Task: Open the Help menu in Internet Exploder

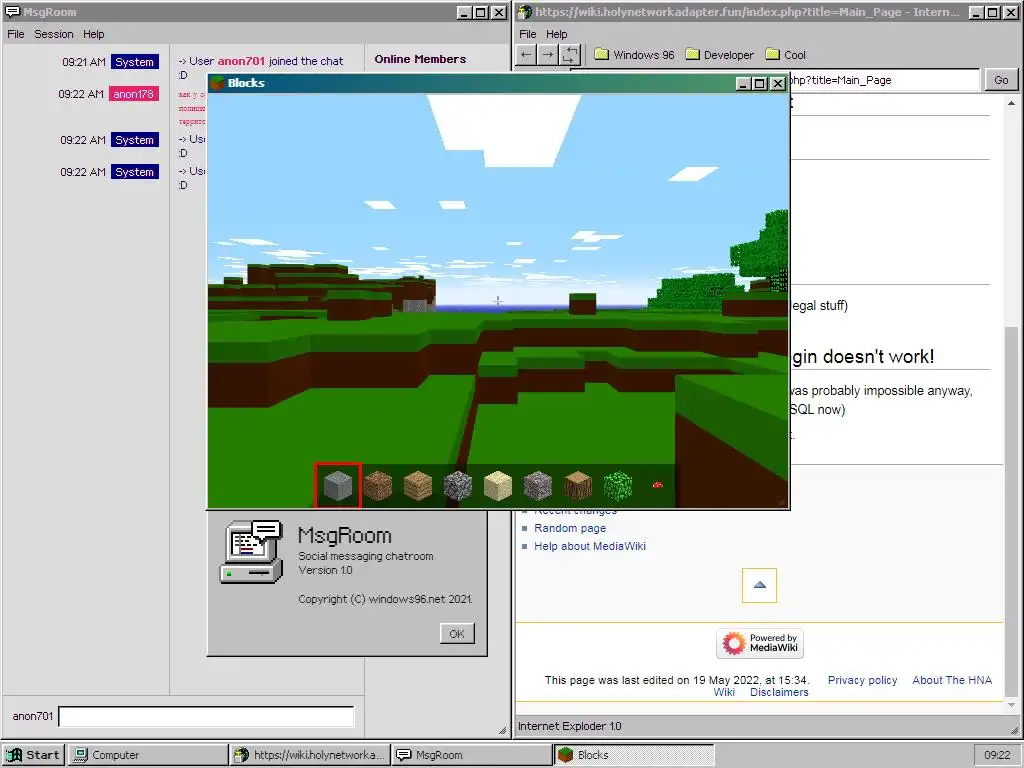Action: point(556,34)
